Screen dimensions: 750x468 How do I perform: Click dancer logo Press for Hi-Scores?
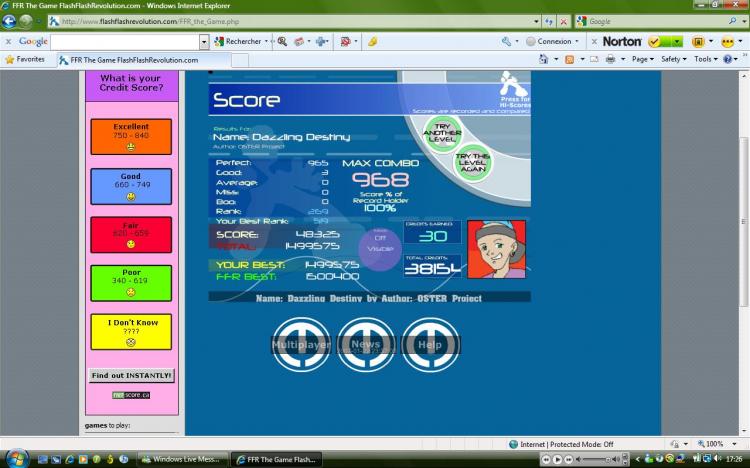click(514, 89)
